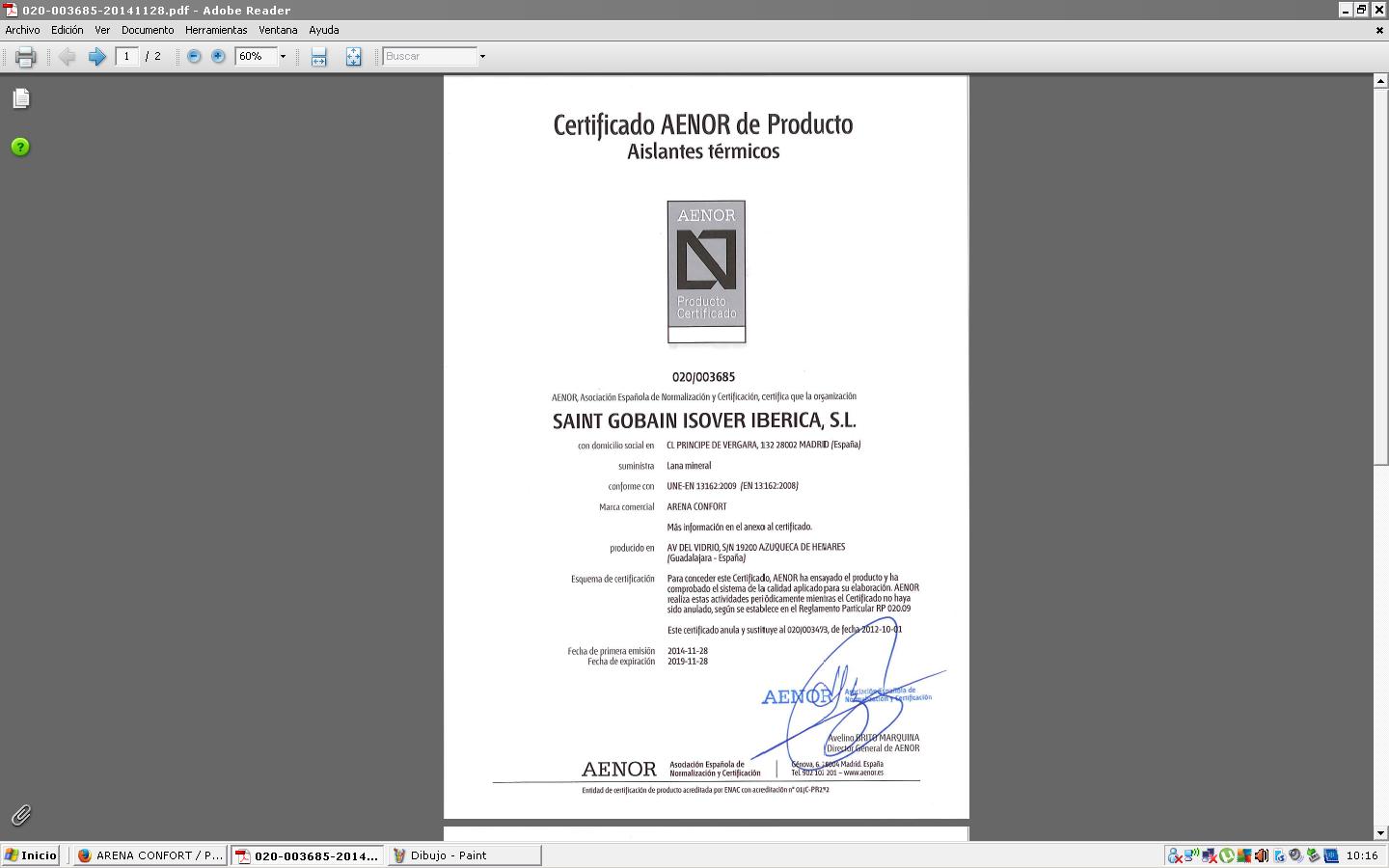This screenshot has width=1389, height=868.
Task: Select the fit whole page icon
Action: tap(353, 56)
